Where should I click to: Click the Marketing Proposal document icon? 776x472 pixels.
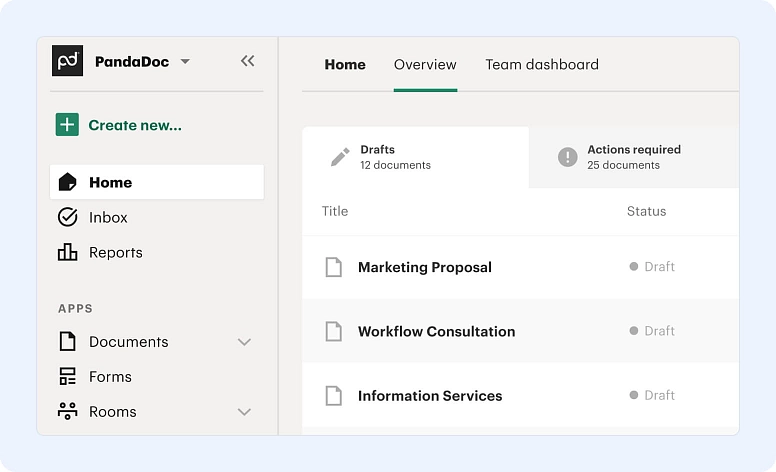click(x=333, y=267)
